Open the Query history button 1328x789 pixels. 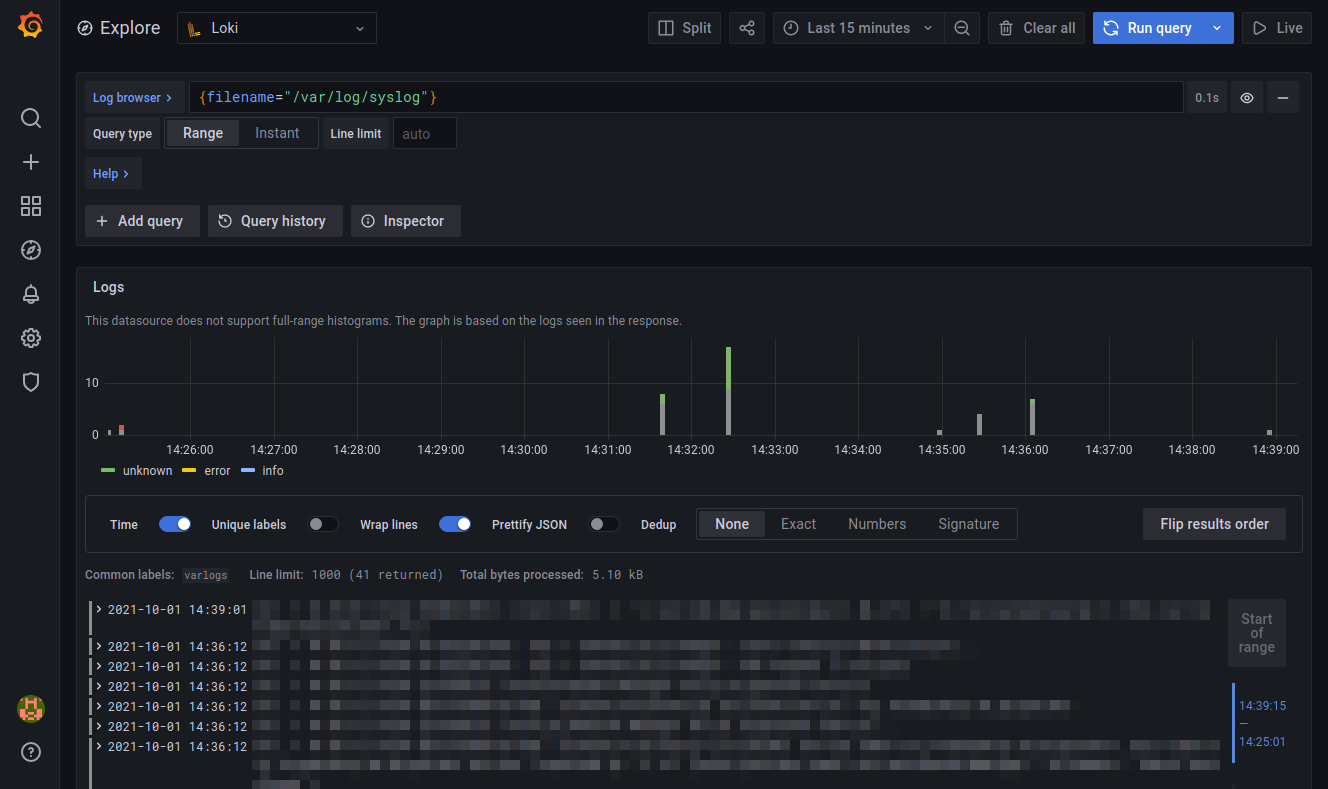274,221
